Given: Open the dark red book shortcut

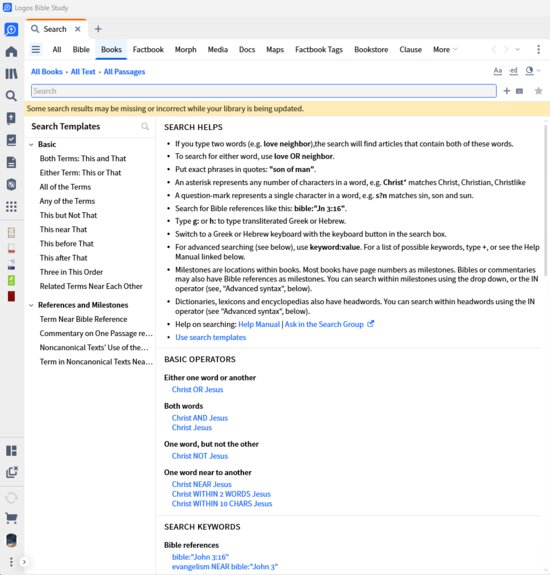Looking at the screenshot, I should 11,296.
